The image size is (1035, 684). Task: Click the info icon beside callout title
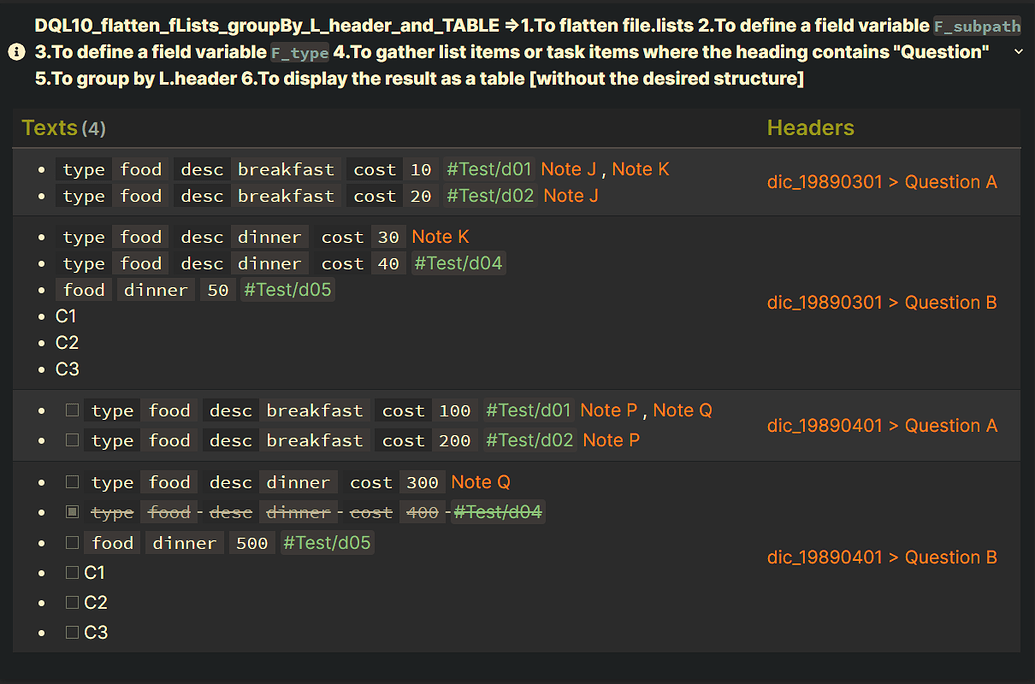coord(16,52)
